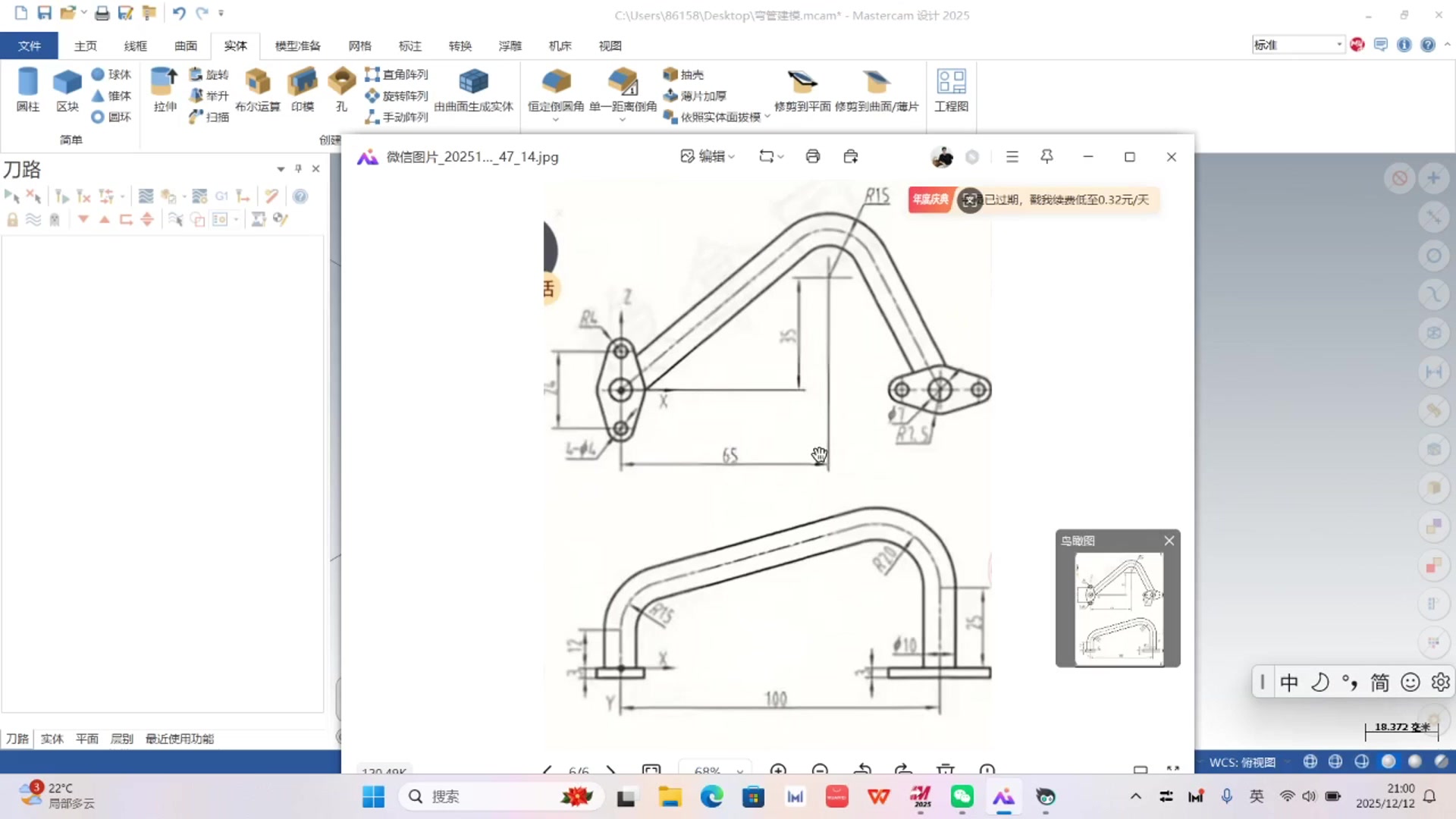Click the 编辑 button in the image viewer

click(x=708, y=156)
